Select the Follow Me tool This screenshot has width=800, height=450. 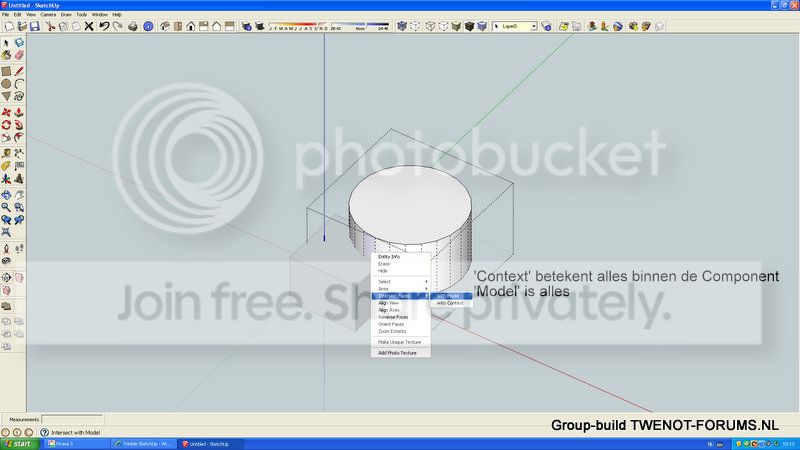tap(19, 125)
